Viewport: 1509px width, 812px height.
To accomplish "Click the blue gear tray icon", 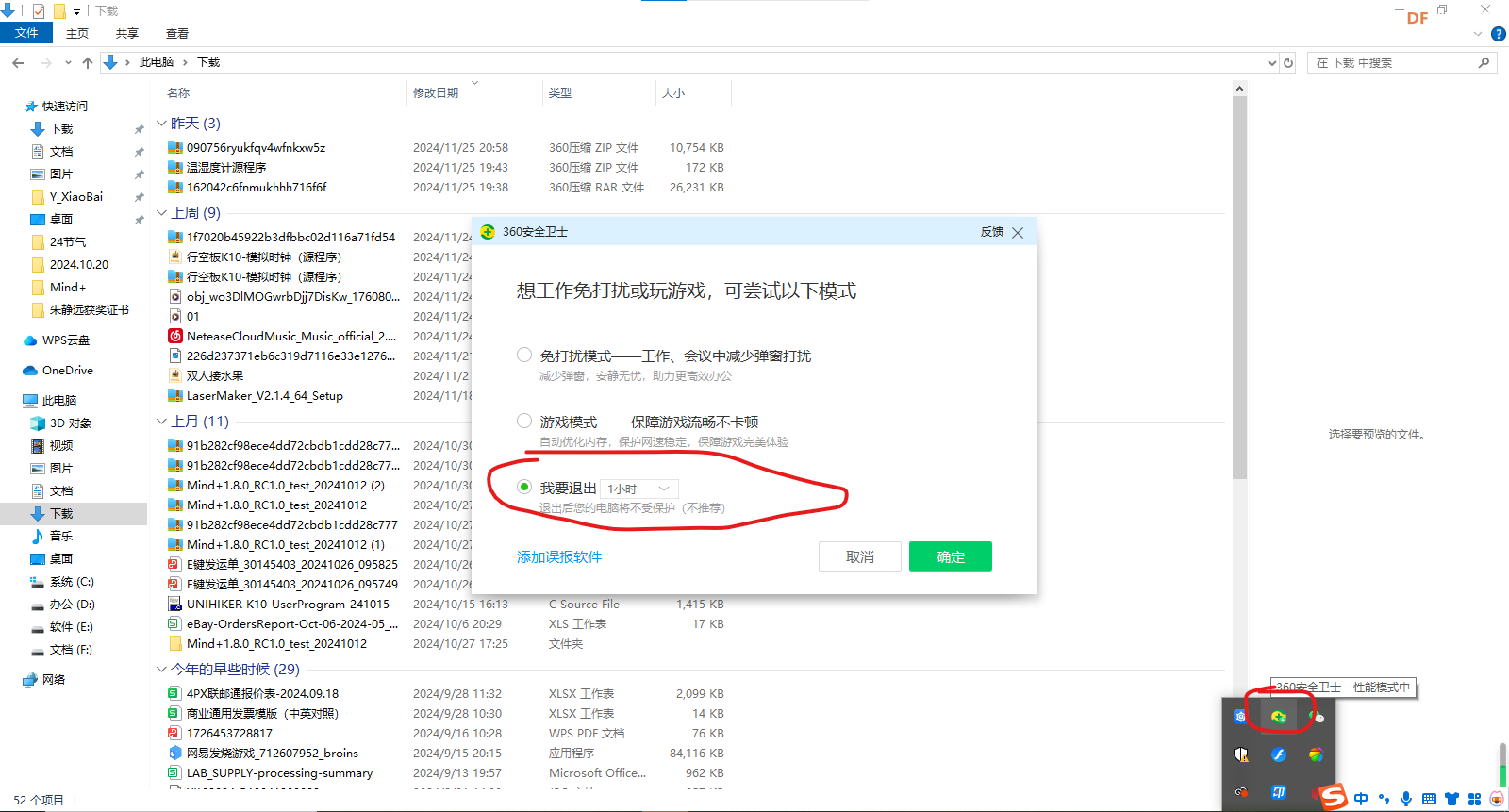I will coord(1241,717).
